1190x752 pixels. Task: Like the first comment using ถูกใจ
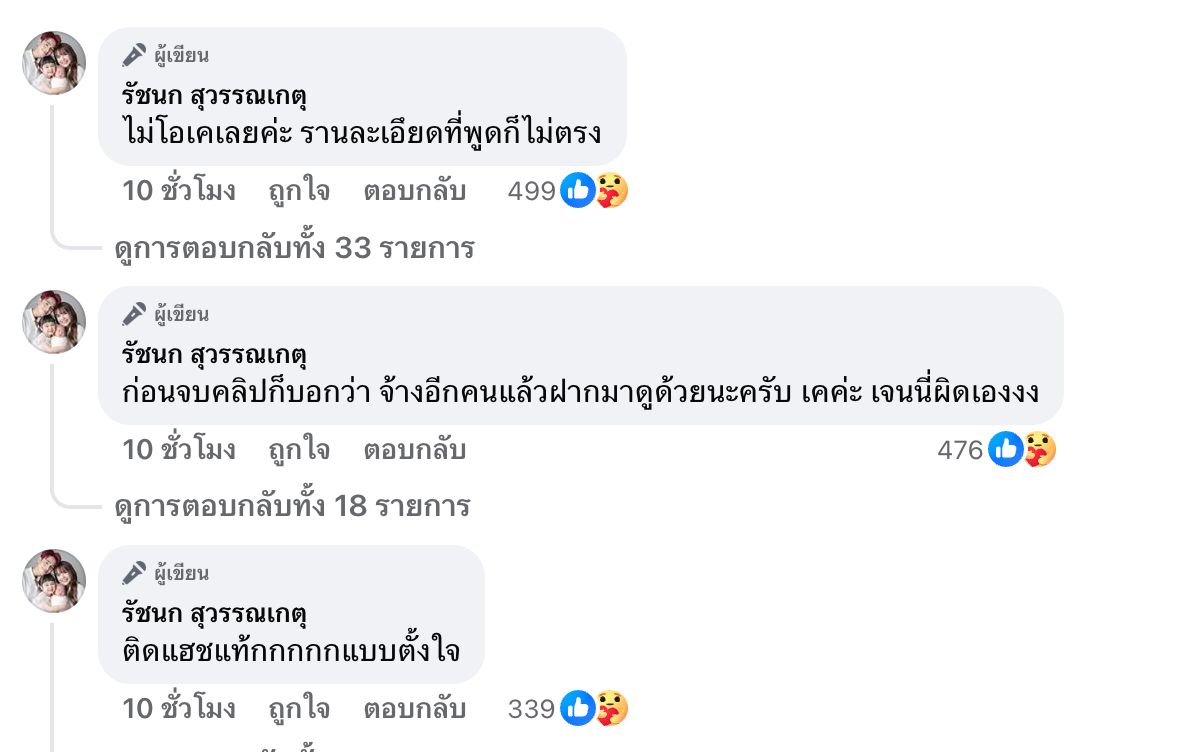point(298,190)
